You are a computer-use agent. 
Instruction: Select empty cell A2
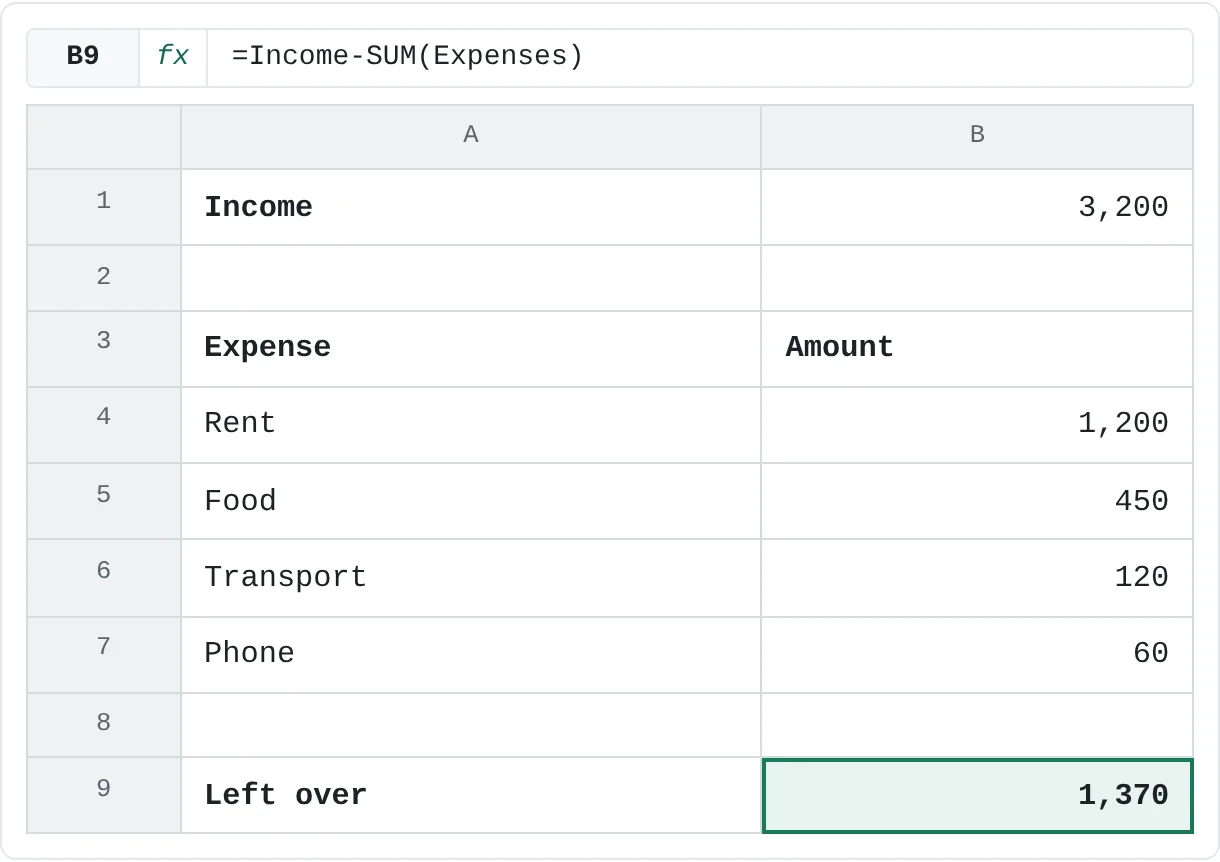[471, 278]
